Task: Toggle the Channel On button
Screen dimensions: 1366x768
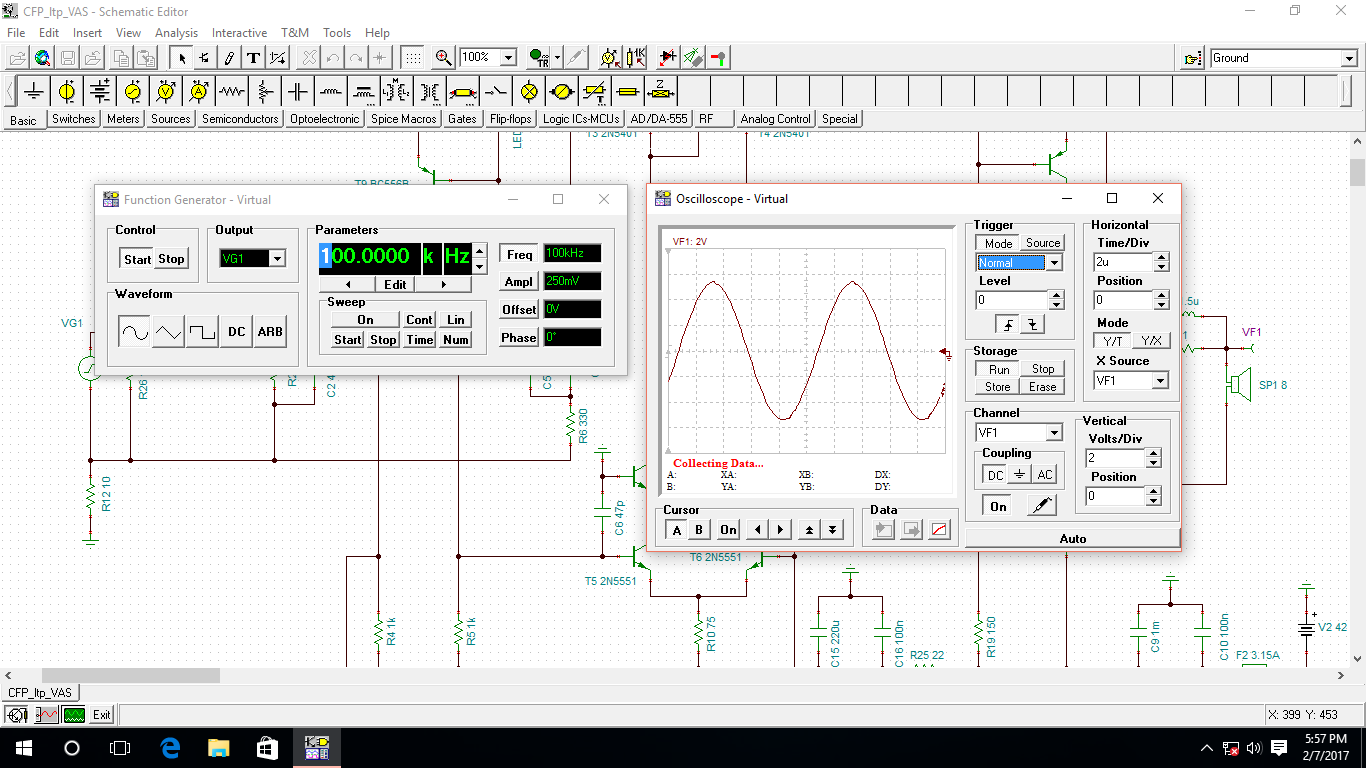Action: pyautogui.click(x=998, y=506)
